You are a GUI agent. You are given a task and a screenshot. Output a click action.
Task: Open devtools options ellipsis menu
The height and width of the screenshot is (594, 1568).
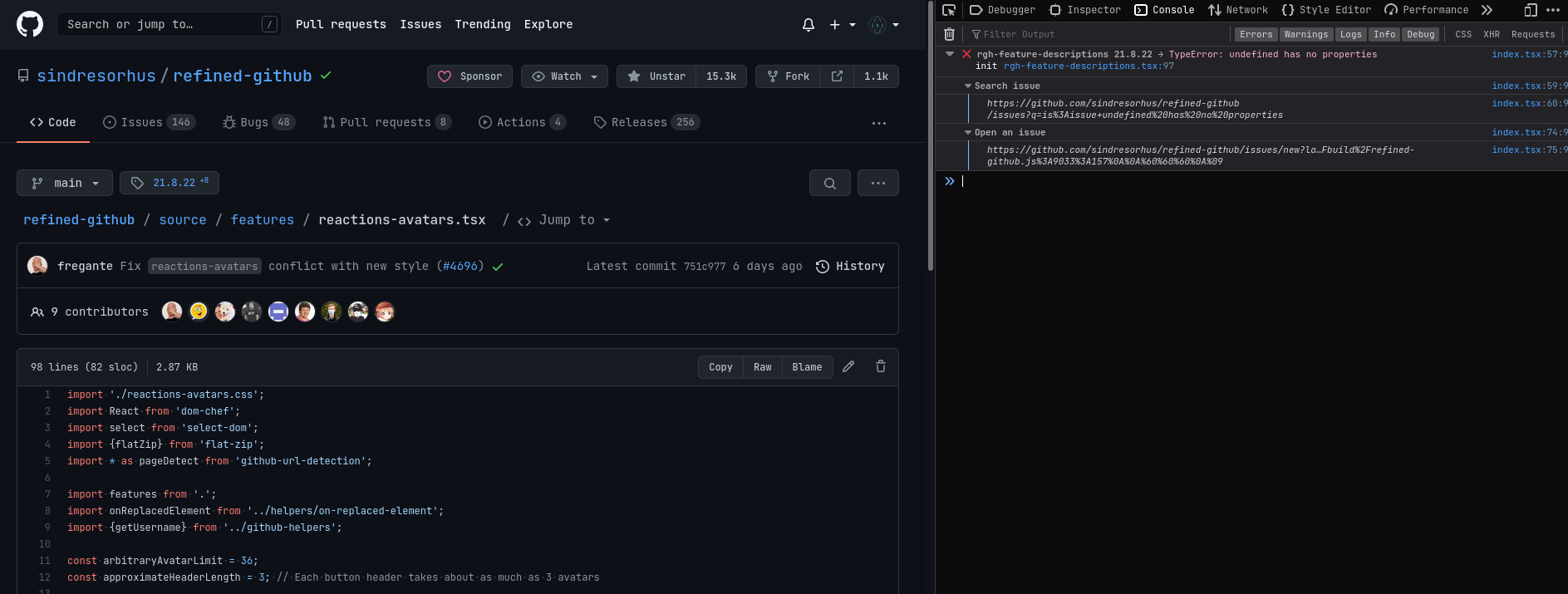[1553, 10]
